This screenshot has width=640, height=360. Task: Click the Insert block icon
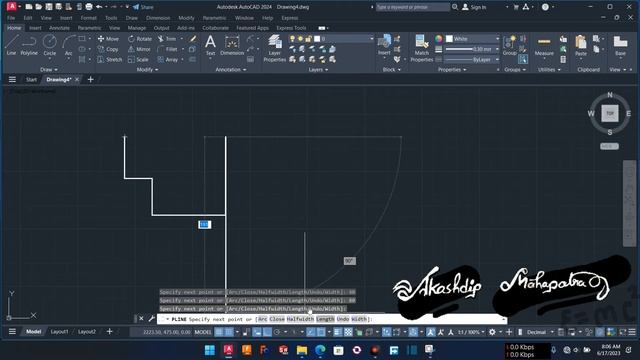point(384,44)
